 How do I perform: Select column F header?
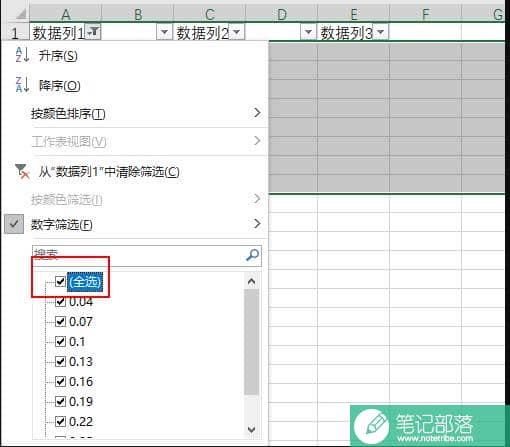coord(425,14)
